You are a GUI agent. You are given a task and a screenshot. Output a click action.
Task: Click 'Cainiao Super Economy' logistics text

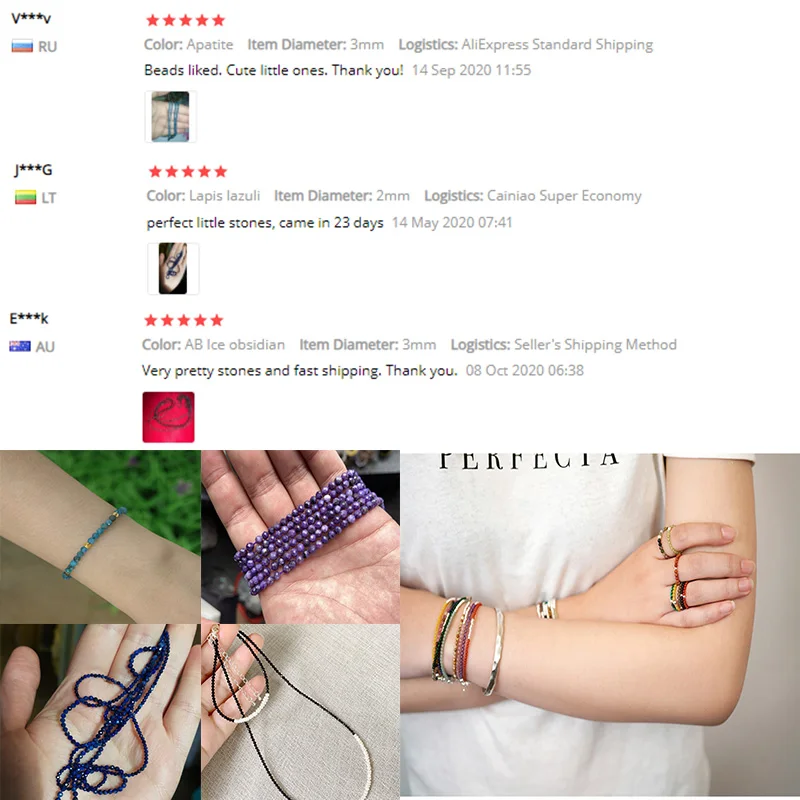(x=564, y=196)
